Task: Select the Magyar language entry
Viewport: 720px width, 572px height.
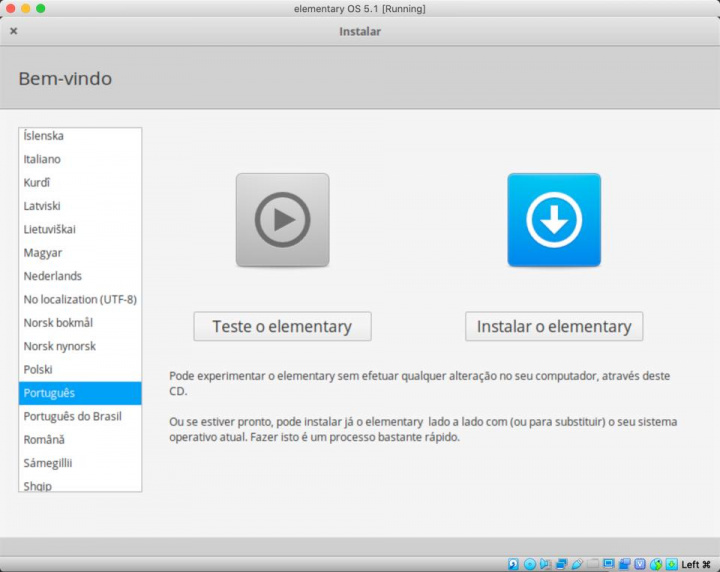Action: click(x=42, y=253)
